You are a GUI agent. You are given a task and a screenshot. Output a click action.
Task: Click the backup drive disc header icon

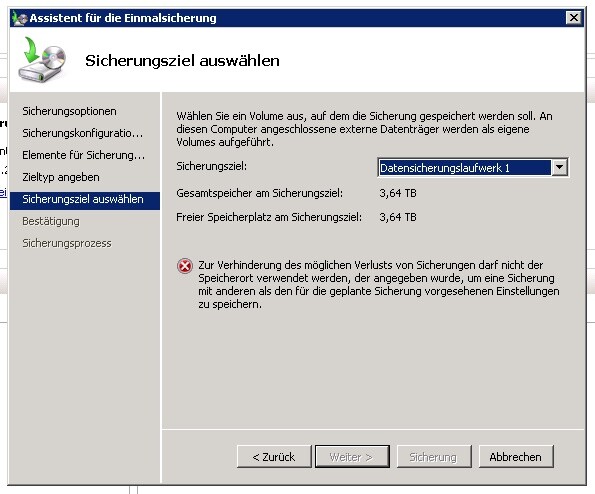(42, 60)
